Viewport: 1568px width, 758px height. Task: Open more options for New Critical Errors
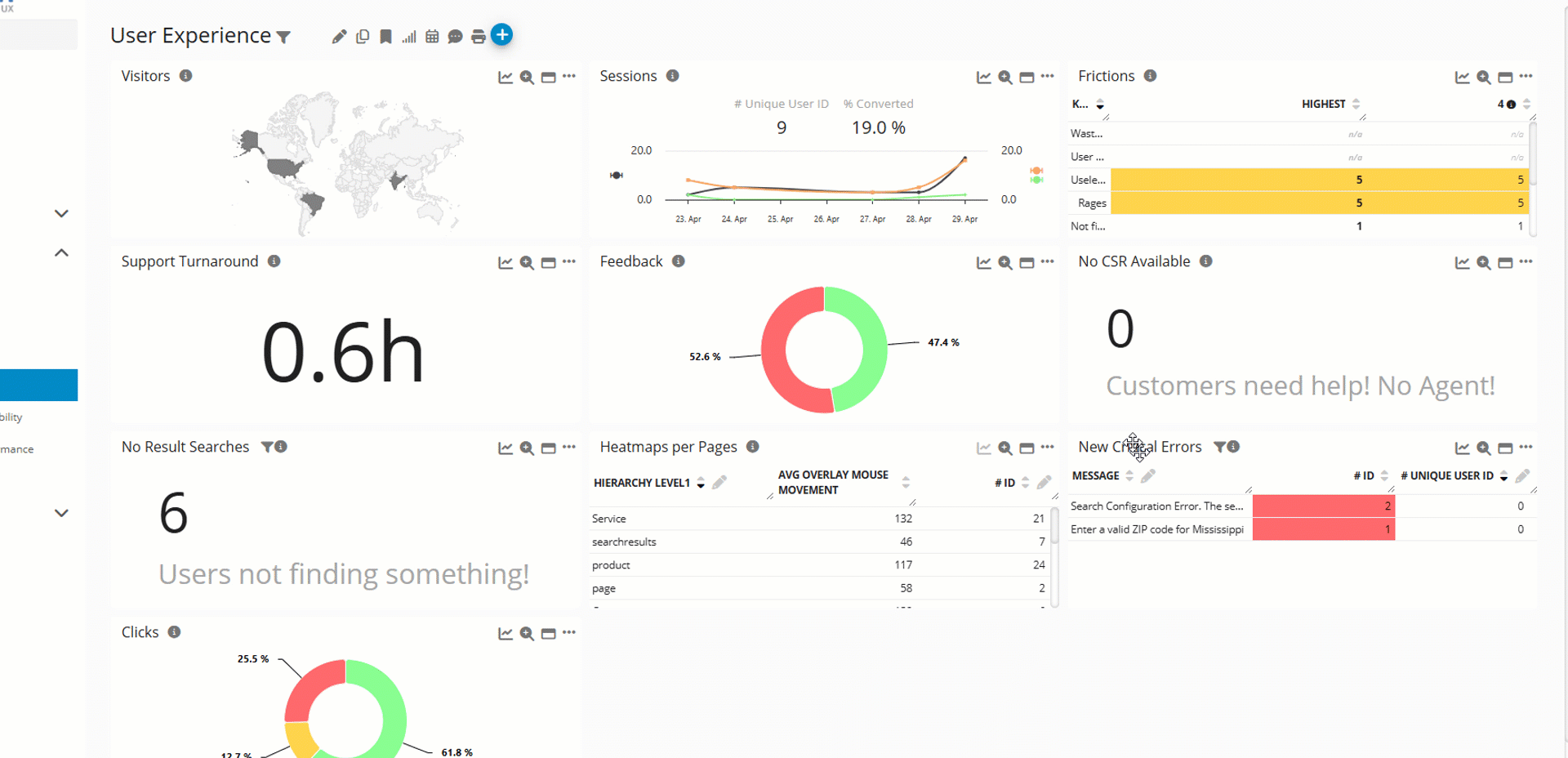[1526, 448]
